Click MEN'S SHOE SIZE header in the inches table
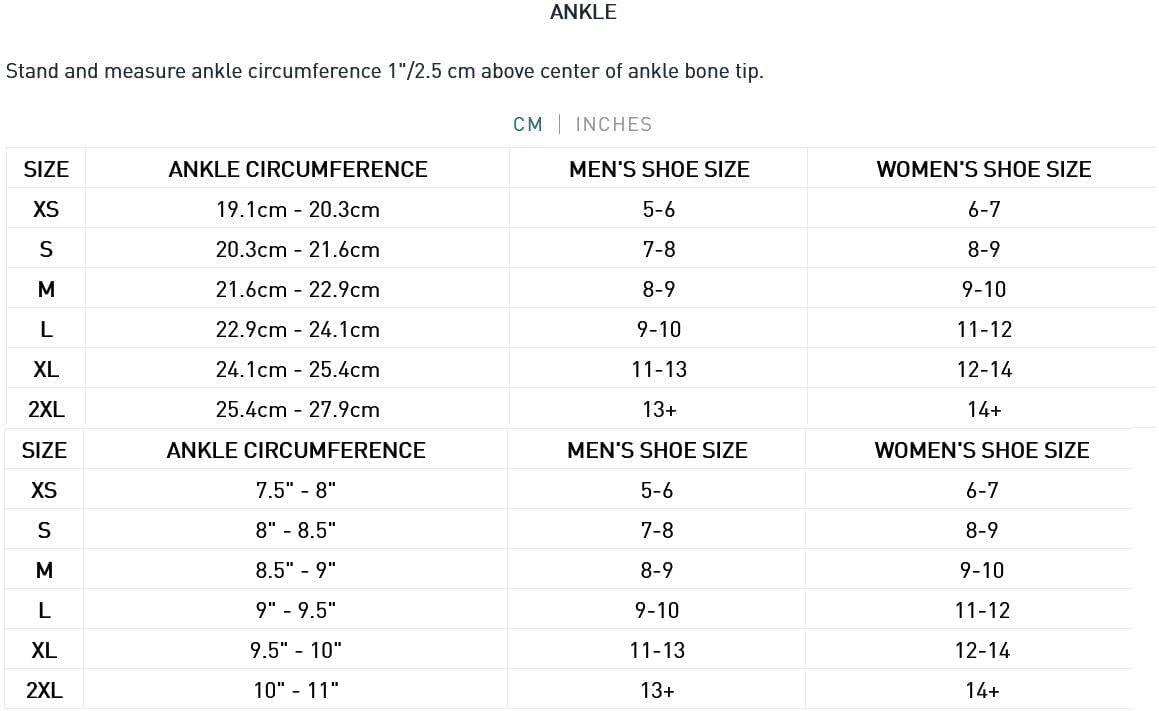The width and height of the screenshot is (1159, 711). pyautogui.click(x=657, y=451)
